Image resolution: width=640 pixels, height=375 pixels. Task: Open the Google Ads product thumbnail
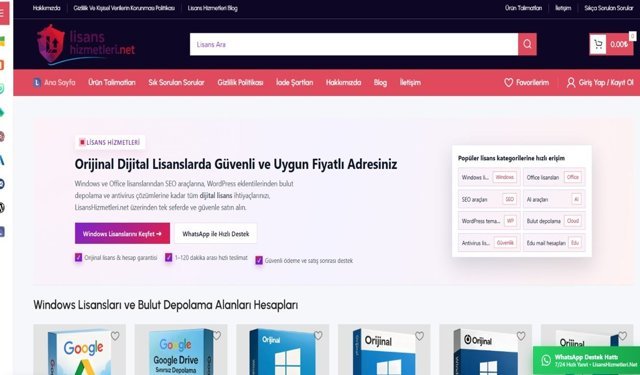80,351
